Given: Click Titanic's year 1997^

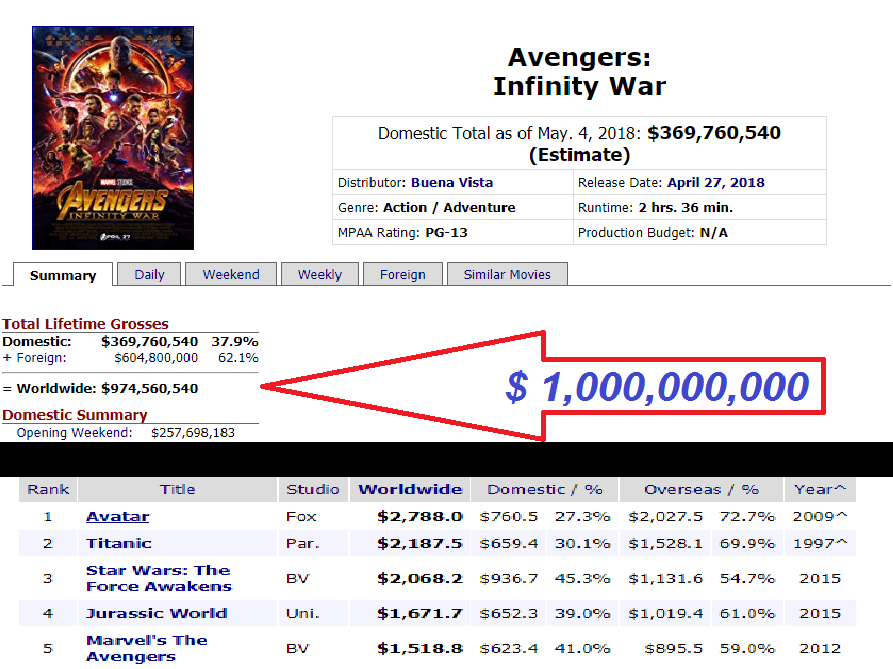Looking at the screenshot, I should tap(820, 543).
